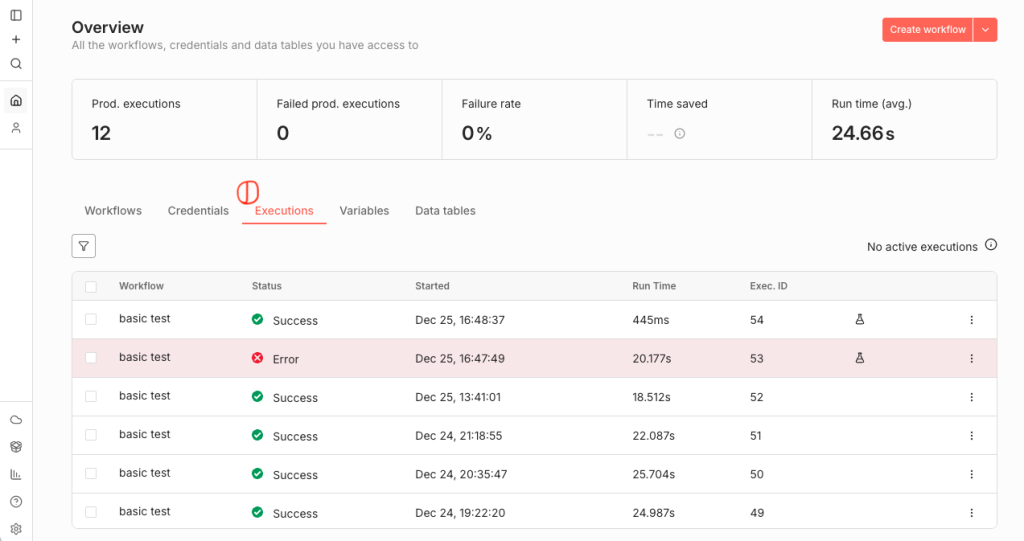This screenshot has width=1024, height=541.
Task: Click the info icon beside Time saved
Action: click(x=680, y=133)
